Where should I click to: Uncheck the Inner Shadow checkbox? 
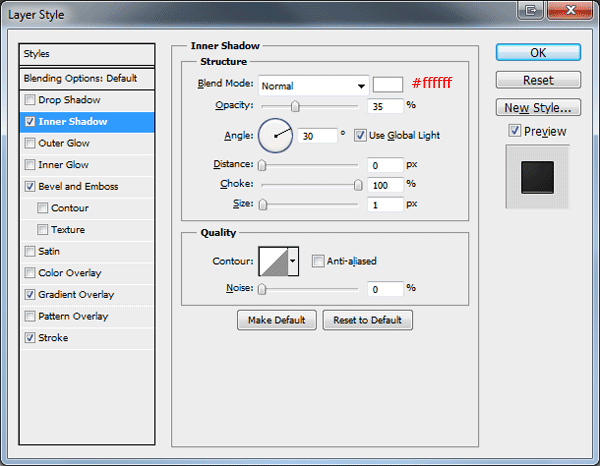coord(29,122)
